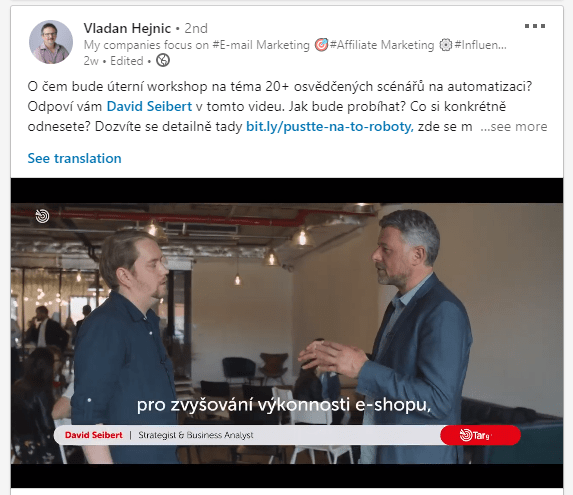Open the David Seibert mention link
573x495 pixels.
149,106
